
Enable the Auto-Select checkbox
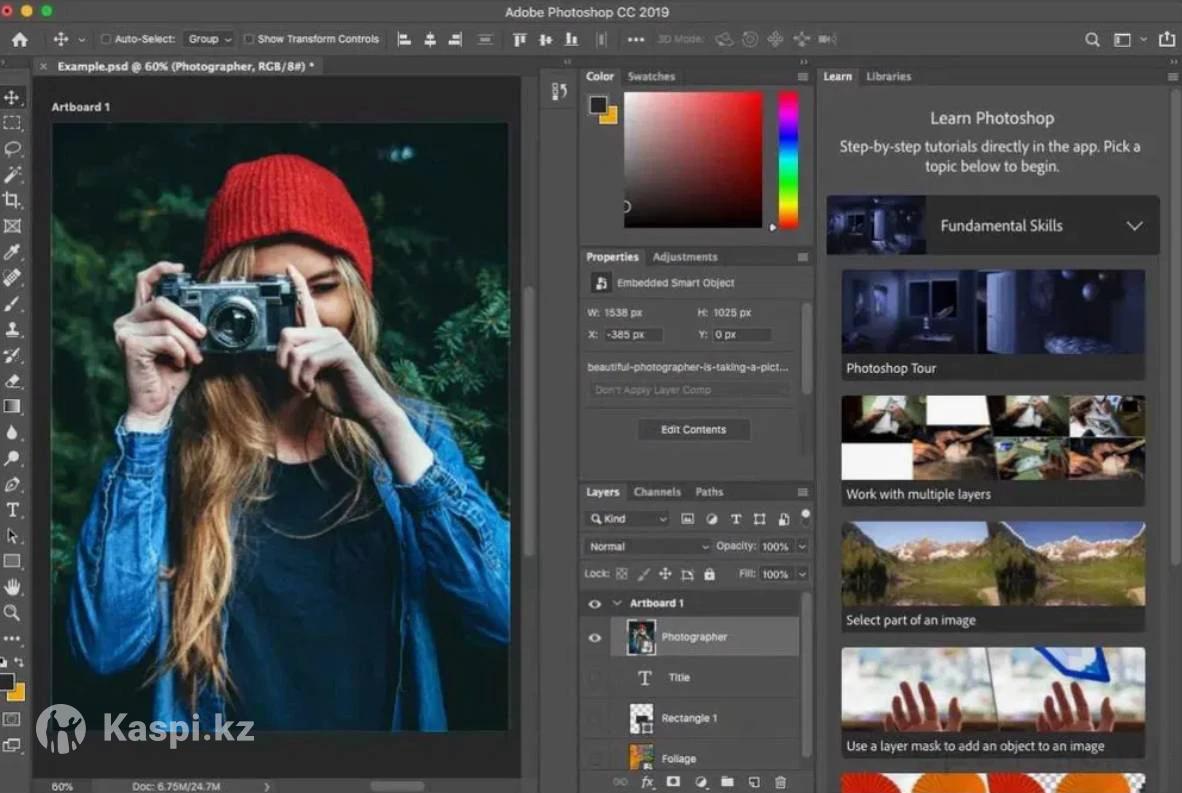click(106, 40)
